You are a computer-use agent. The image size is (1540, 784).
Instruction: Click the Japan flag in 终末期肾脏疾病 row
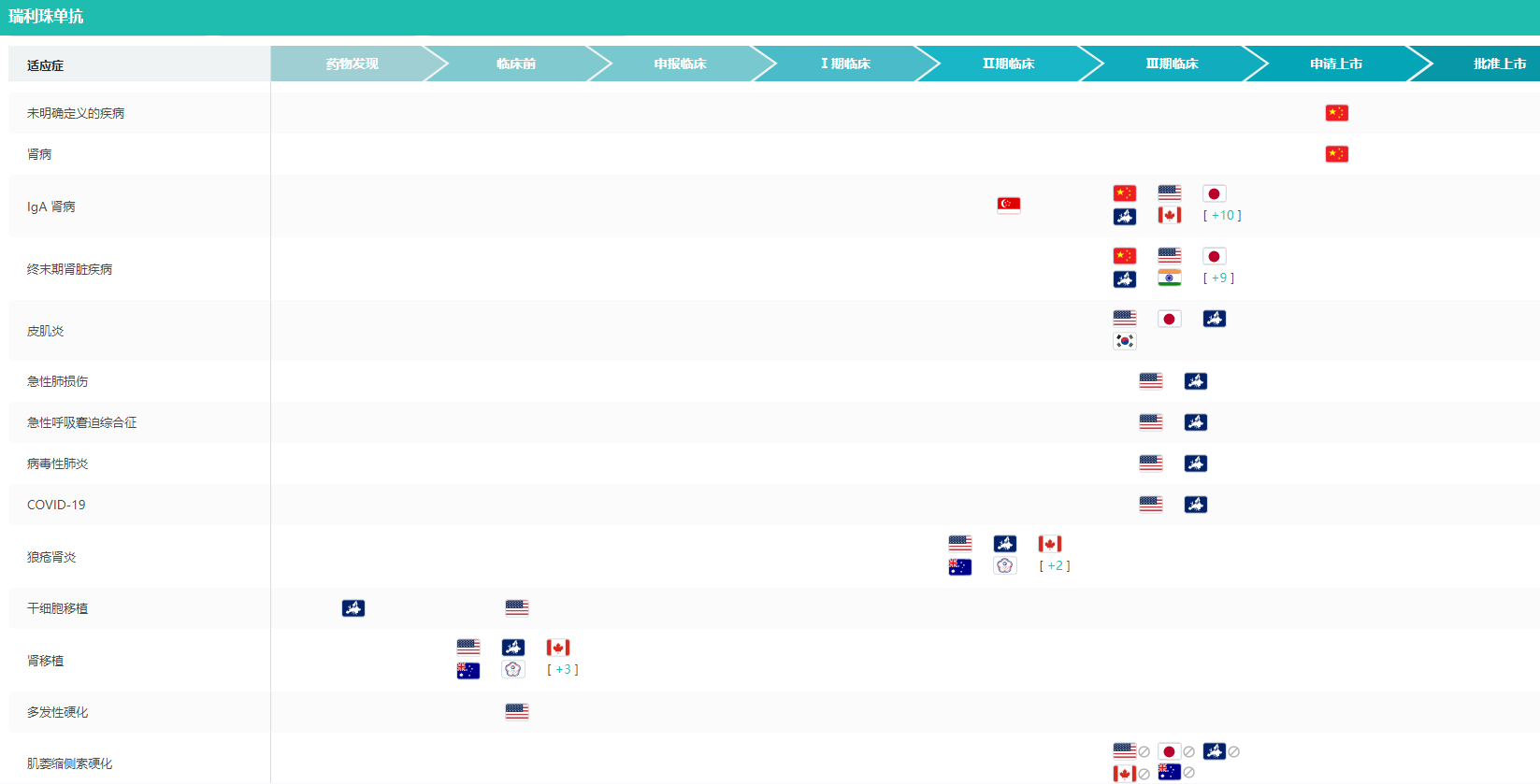click(1215, 256)
